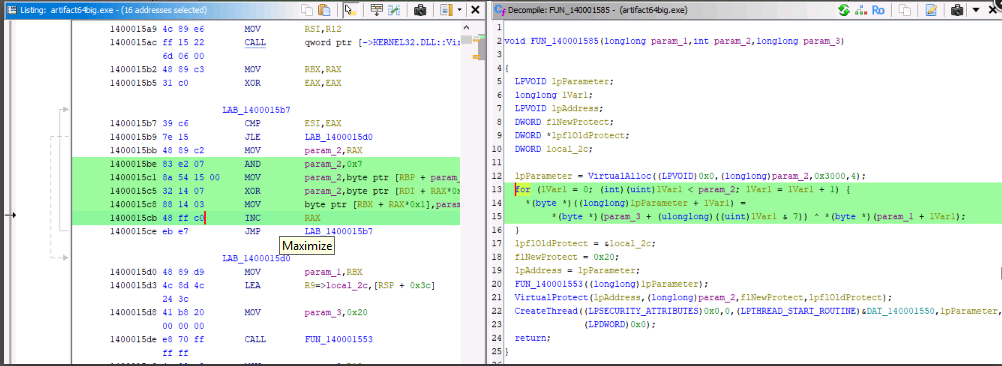Copy selection using Listing toolbar copy icon
The width and height of the screenshot is (1002, 366).
click(308, 10)
